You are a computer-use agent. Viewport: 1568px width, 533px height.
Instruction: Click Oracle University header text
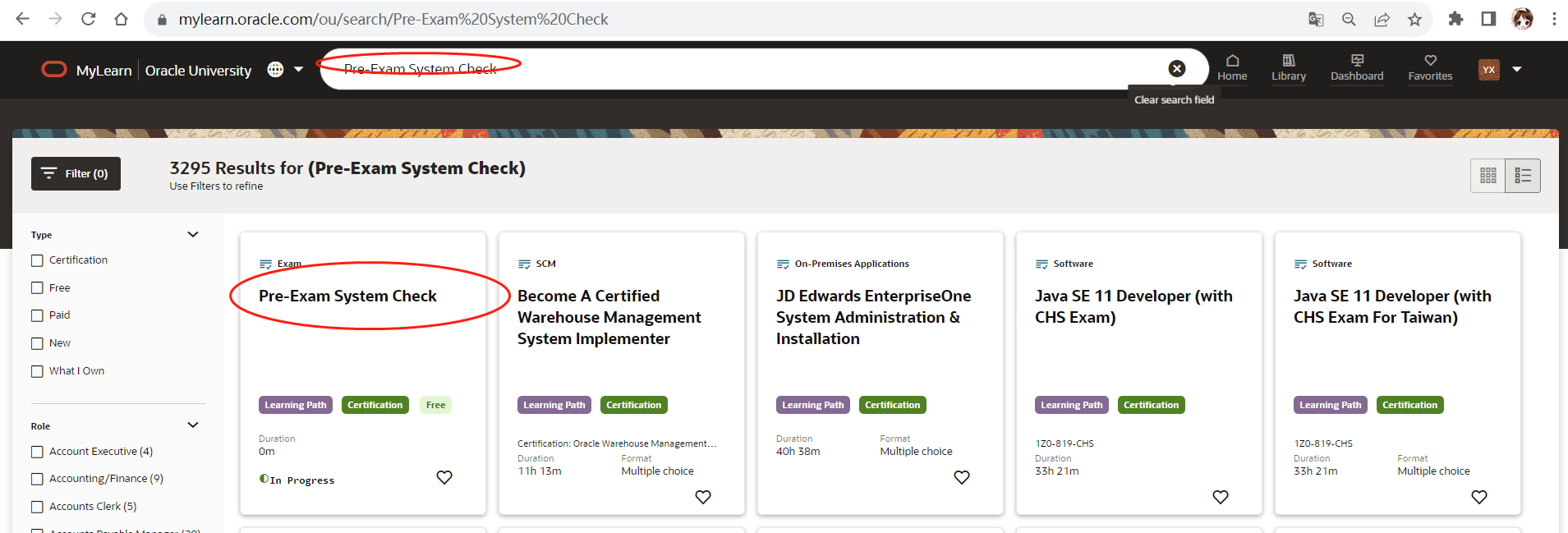(x=198, y=71)
